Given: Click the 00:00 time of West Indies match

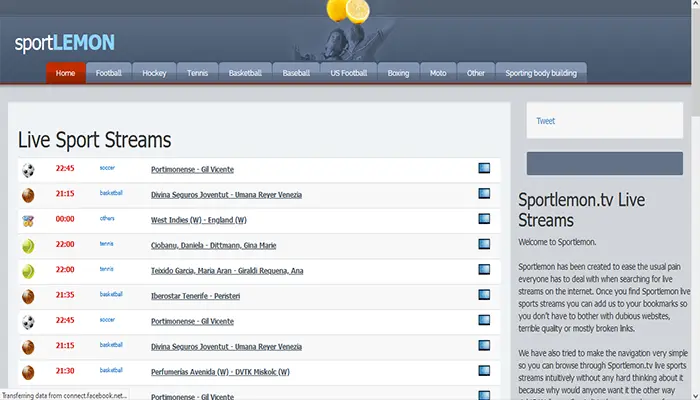Looking at the screenshot, I should [x=65, y=219].
